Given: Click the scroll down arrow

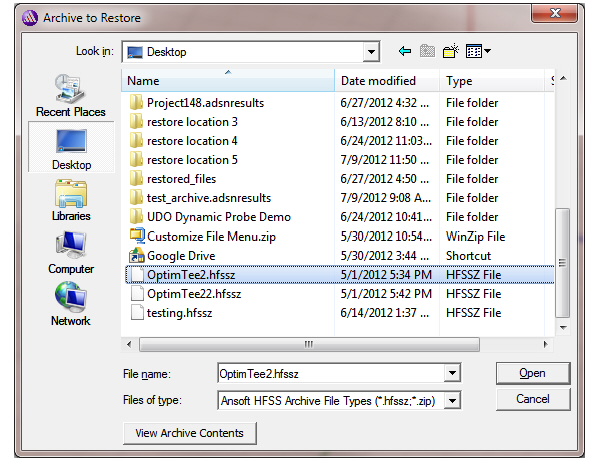Looking at the screenshot, I should click(x=563, y=327).
